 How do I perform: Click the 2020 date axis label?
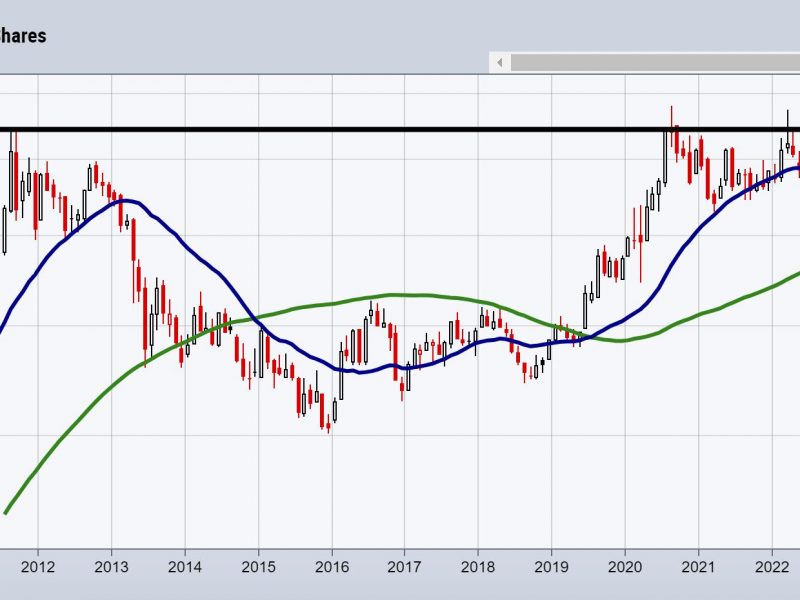coord(625,567)
